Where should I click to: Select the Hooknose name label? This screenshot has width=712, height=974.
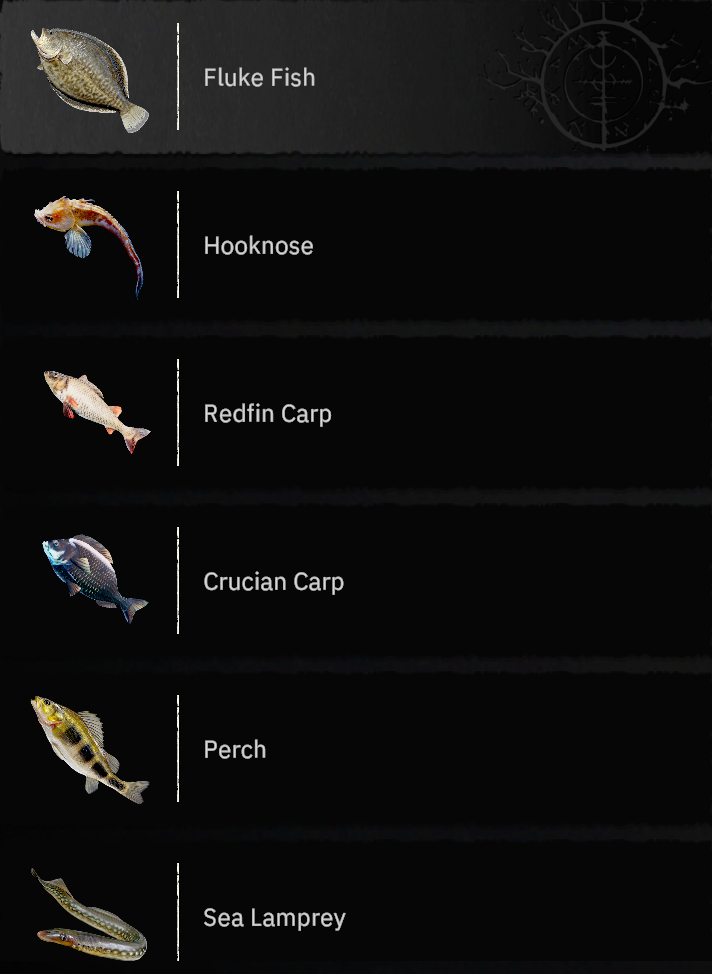coord(258,246)
